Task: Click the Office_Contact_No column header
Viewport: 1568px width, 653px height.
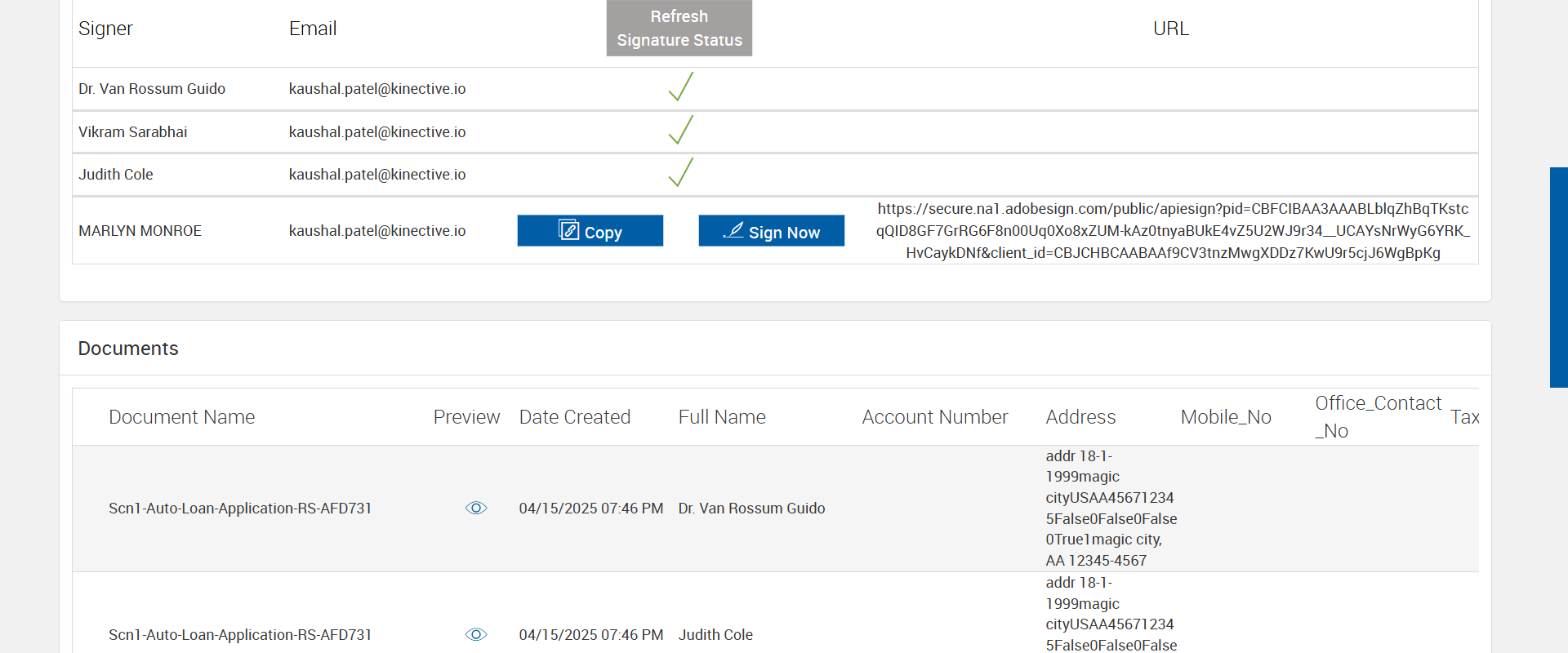Action: (x=1377, y=417)
